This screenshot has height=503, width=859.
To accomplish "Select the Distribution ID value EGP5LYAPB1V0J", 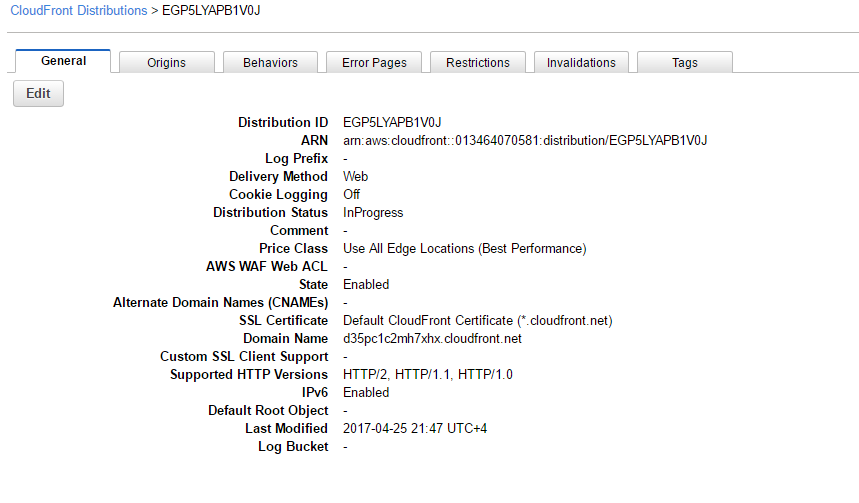I will (x=392, y=122).
